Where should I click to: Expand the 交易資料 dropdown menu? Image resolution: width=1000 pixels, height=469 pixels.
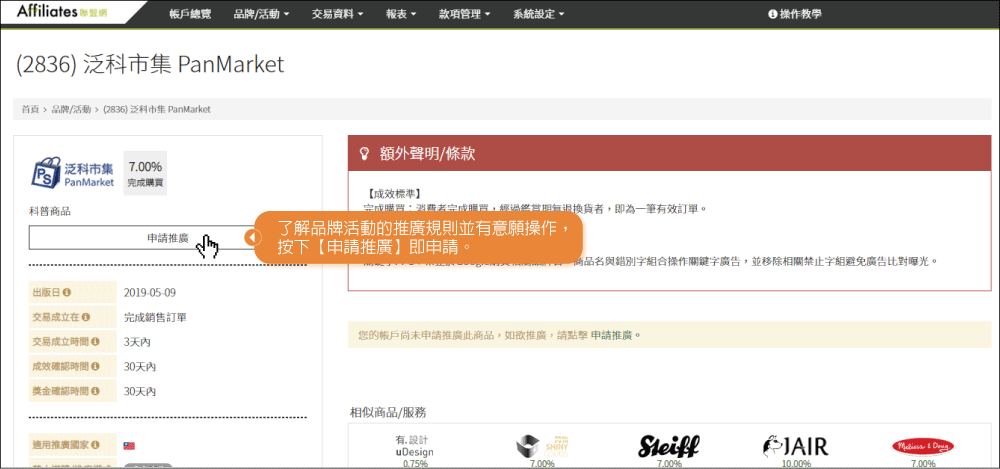338,13
